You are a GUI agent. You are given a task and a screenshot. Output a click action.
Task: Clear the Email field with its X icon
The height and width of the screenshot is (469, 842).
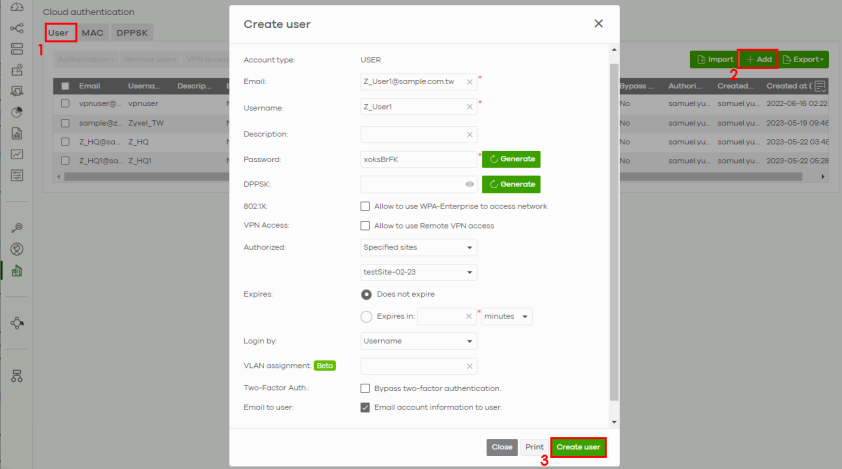point(470,82)
